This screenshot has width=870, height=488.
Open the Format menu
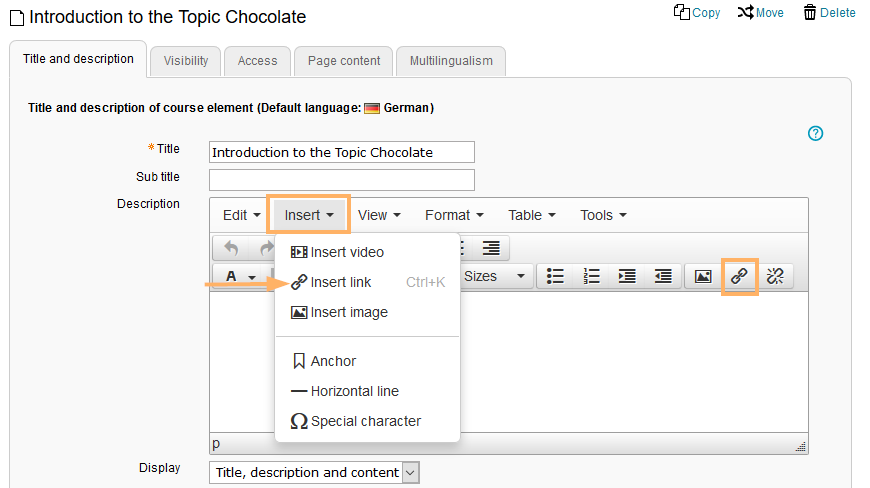[x=454, y=215]
